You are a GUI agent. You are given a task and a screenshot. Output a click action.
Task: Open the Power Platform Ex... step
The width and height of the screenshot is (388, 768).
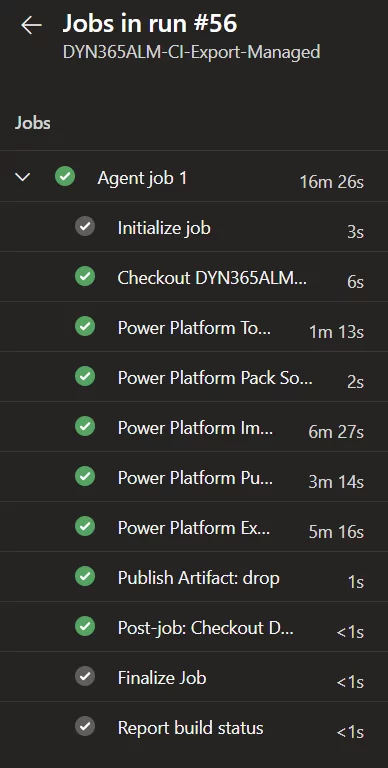click(194, 527)
